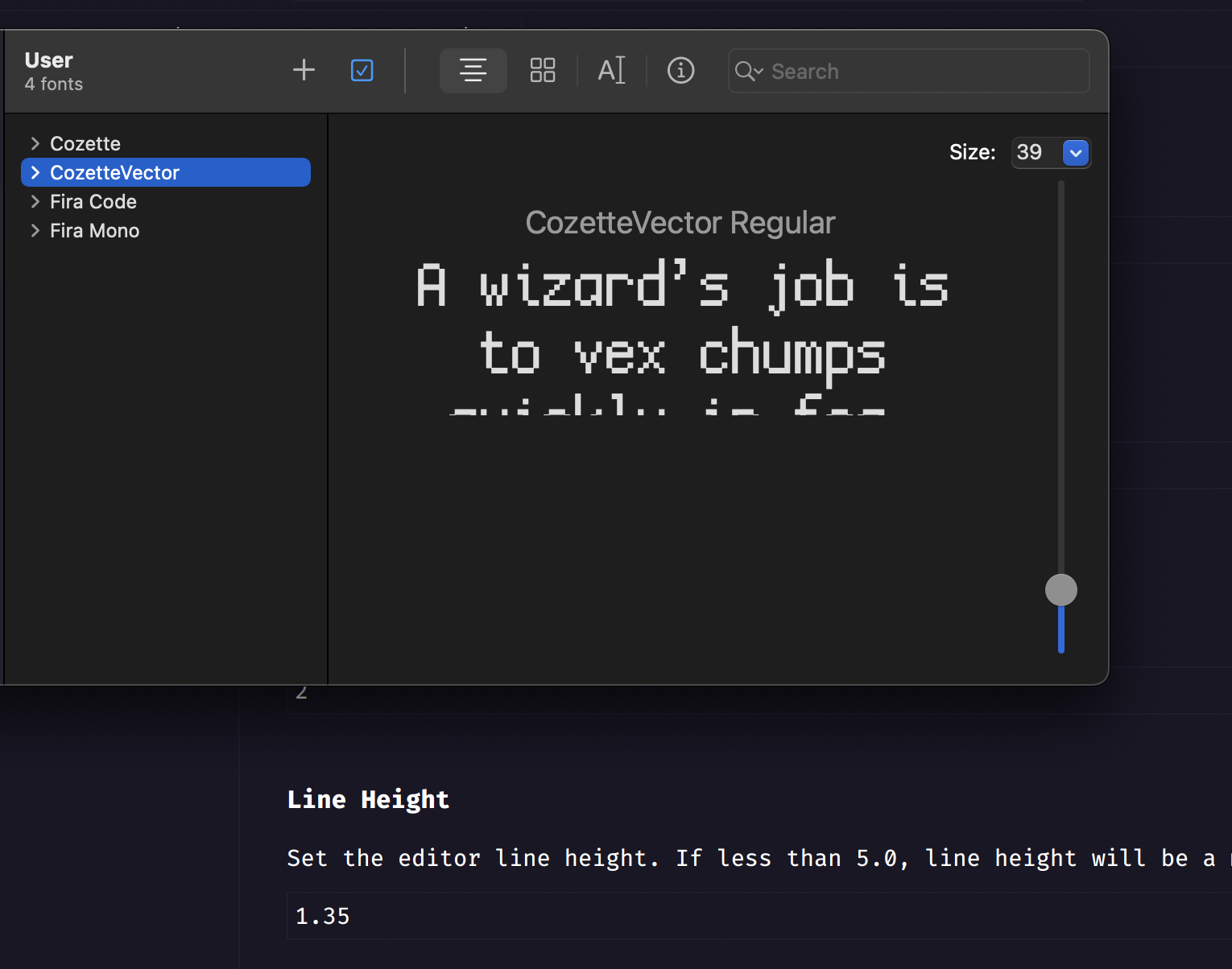
Task: Toggle the blue checkbox toolbar button
Action: 362,70
